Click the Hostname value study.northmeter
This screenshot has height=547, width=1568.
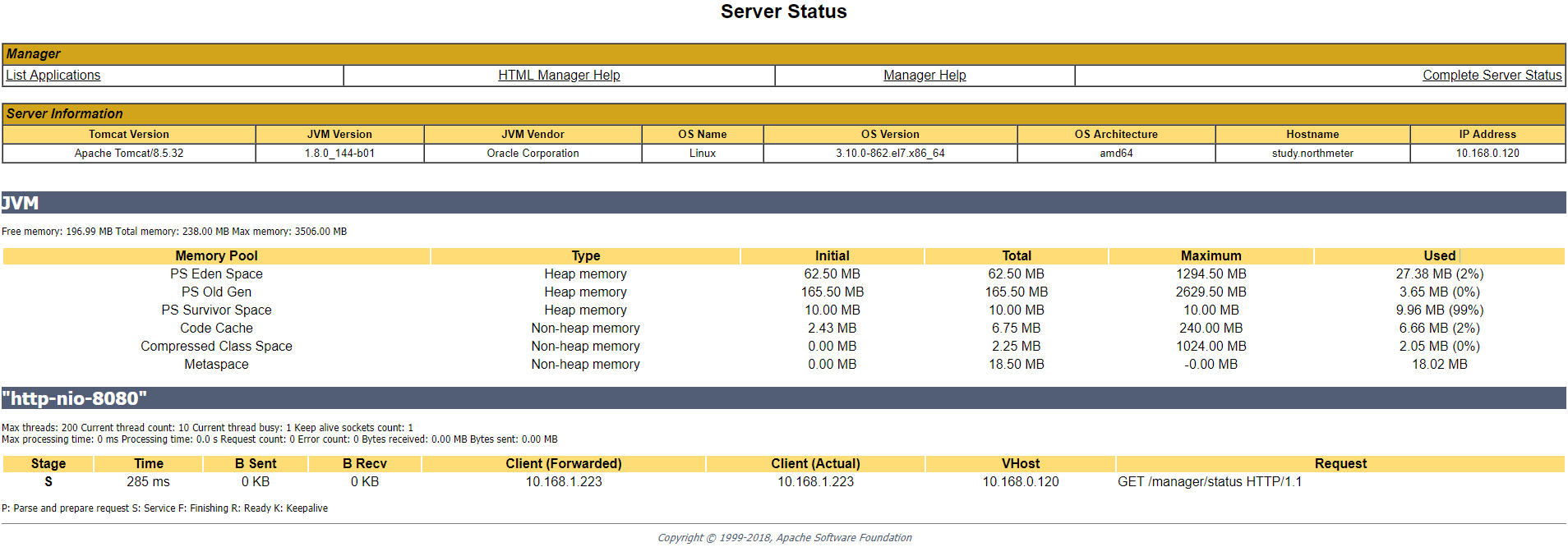(x=1312, y=154)
